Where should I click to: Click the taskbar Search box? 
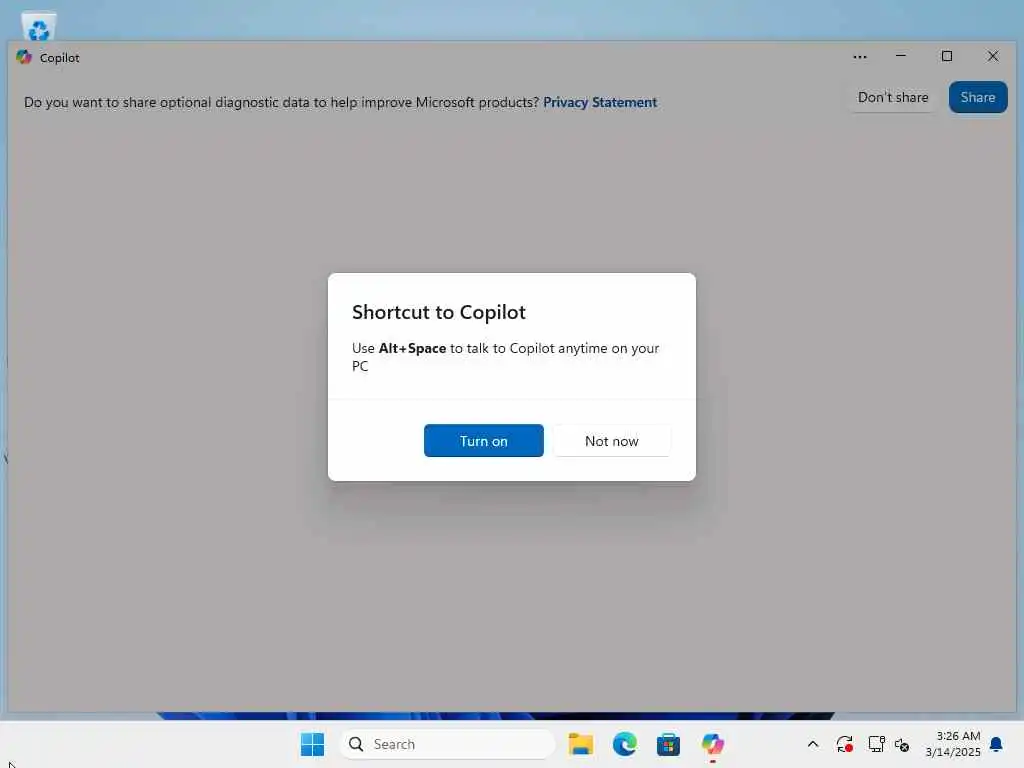(447, 744)
